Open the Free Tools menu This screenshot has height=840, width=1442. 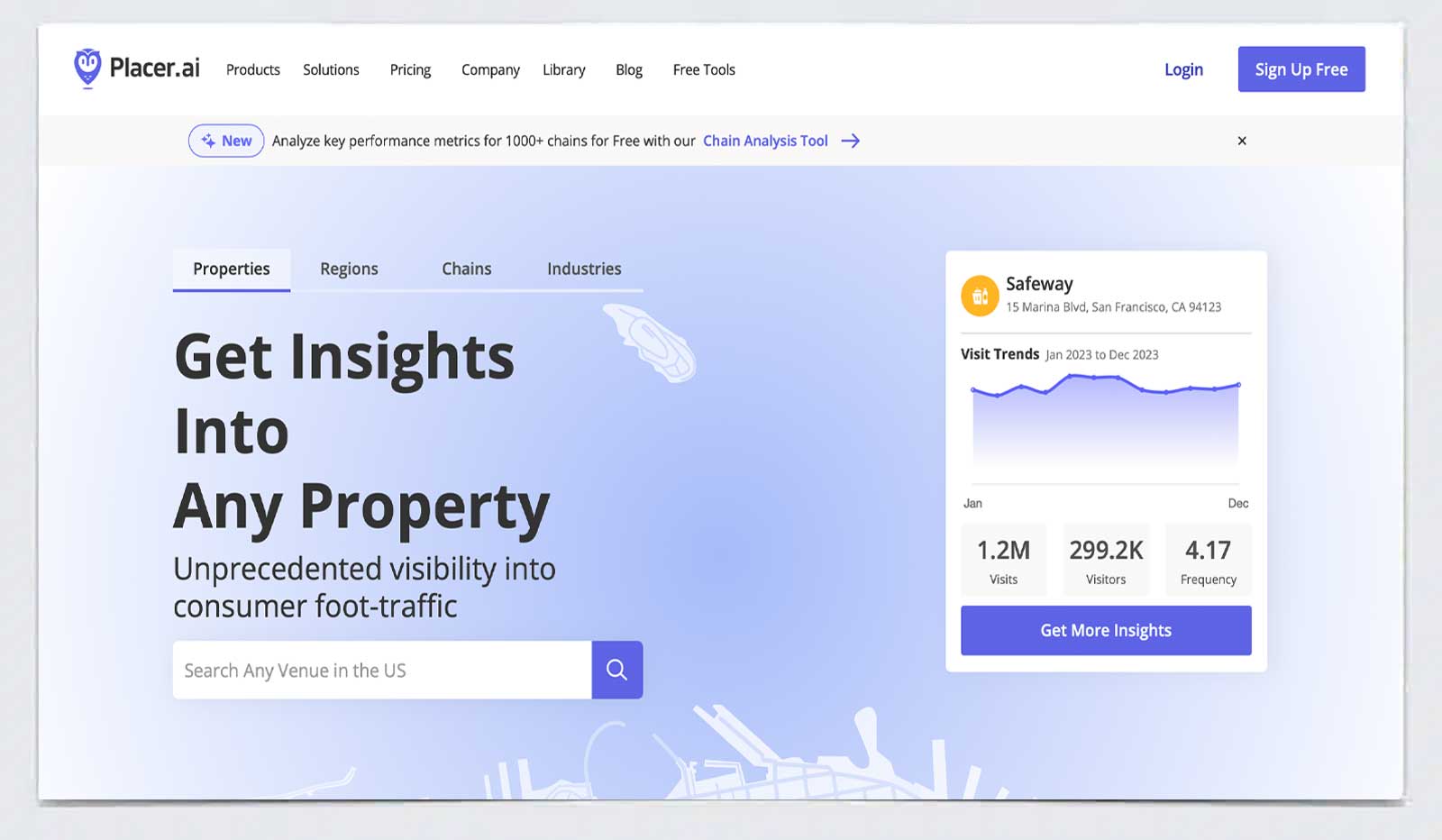(x=704, y=69)
